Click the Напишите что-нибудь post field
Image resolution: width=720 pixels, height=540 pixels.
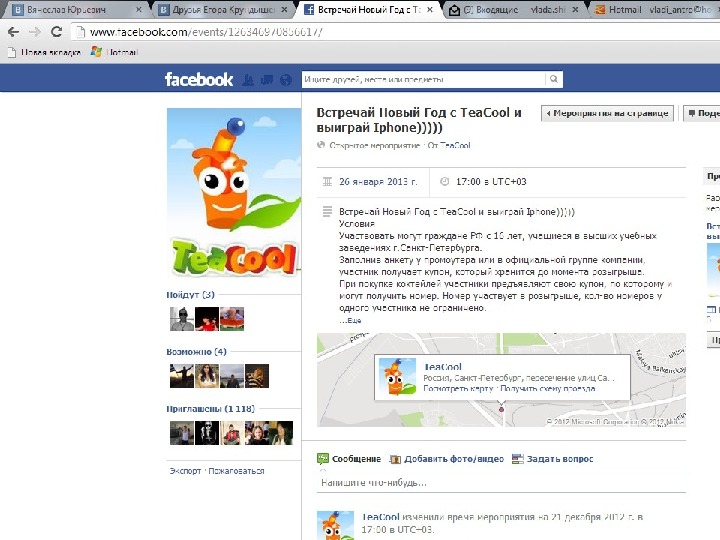point(501,482)
